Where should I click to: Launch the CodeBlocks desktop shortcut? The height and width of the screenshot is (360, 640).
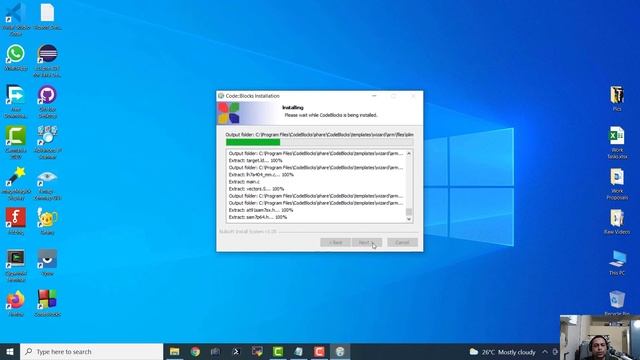[x=47, y=303]
